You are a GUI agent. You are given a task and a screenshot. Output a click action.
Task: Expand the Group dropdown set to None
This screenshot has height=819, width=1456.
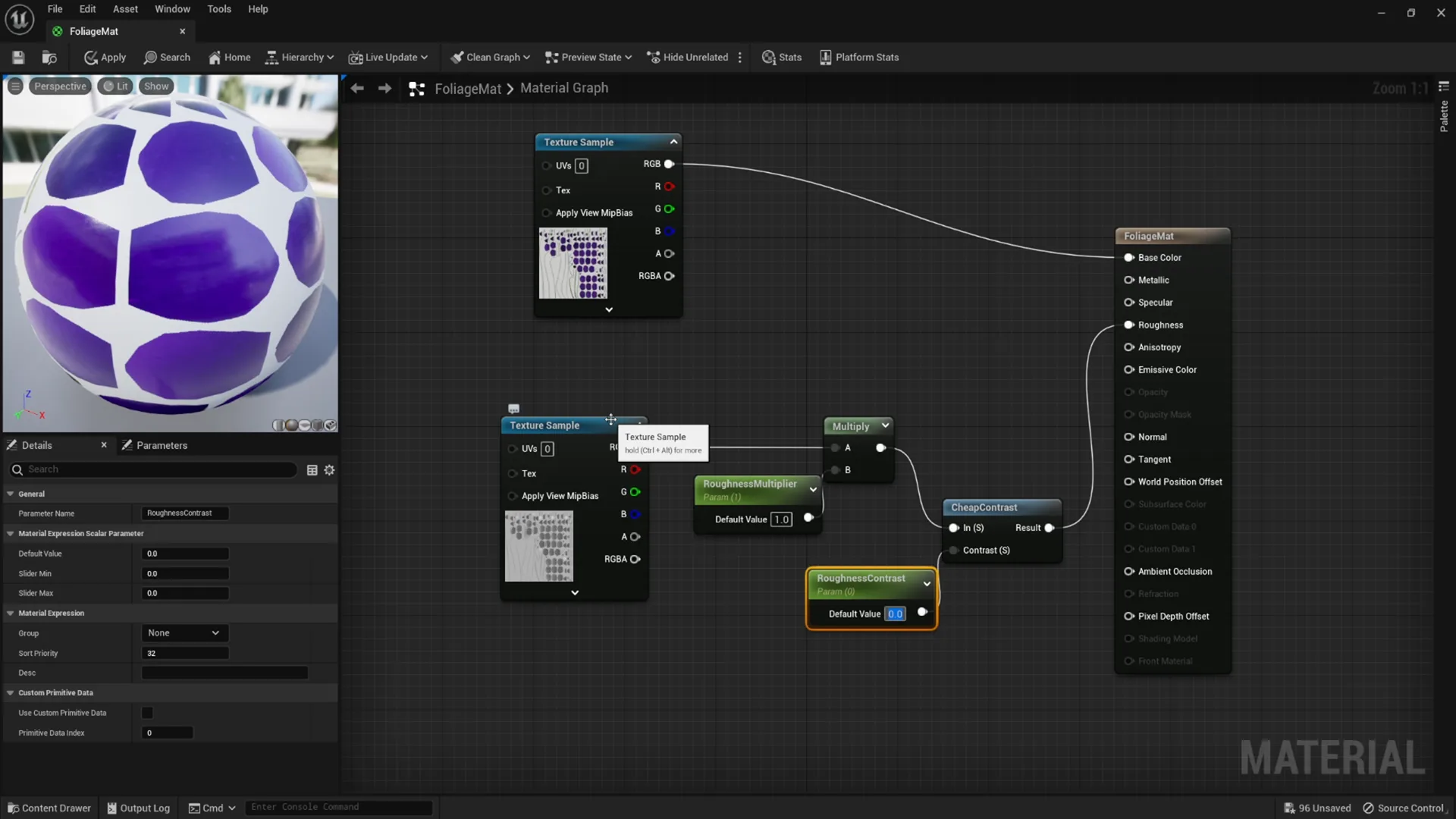[x=184, y=632]
